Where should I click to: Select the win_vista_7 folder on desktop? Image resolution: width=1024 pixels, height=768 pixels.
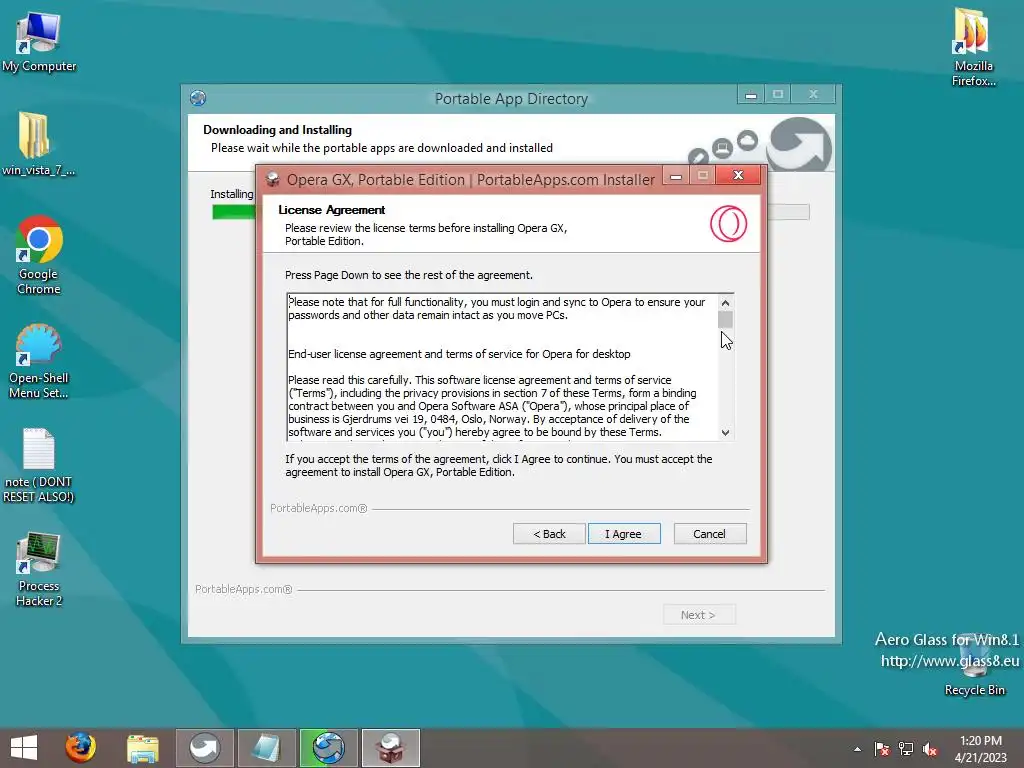(x=39, y=144)
